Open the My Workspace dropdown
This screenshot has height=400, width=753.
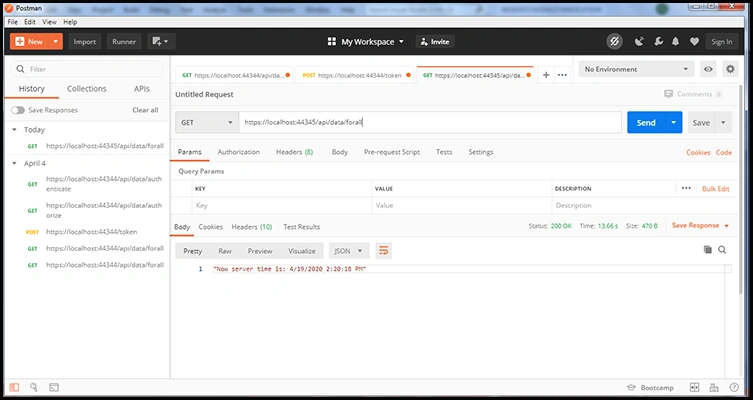tap(365, 42)
